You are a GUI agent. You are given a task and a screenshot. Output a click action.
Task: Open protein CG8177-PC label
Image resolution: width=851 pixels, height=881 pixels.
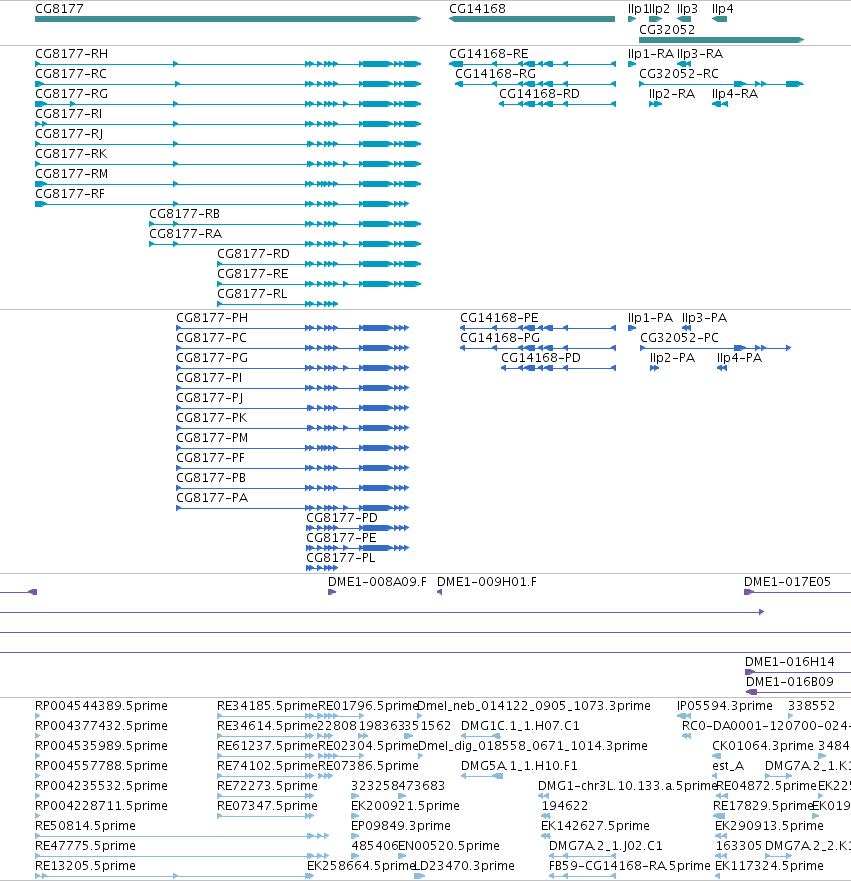coord(211,338)
